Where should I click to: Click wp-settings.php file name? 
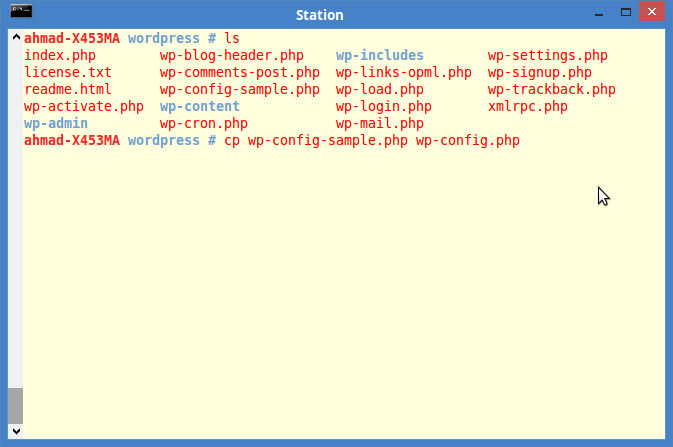pyautogui.click(x=548, y=56)
